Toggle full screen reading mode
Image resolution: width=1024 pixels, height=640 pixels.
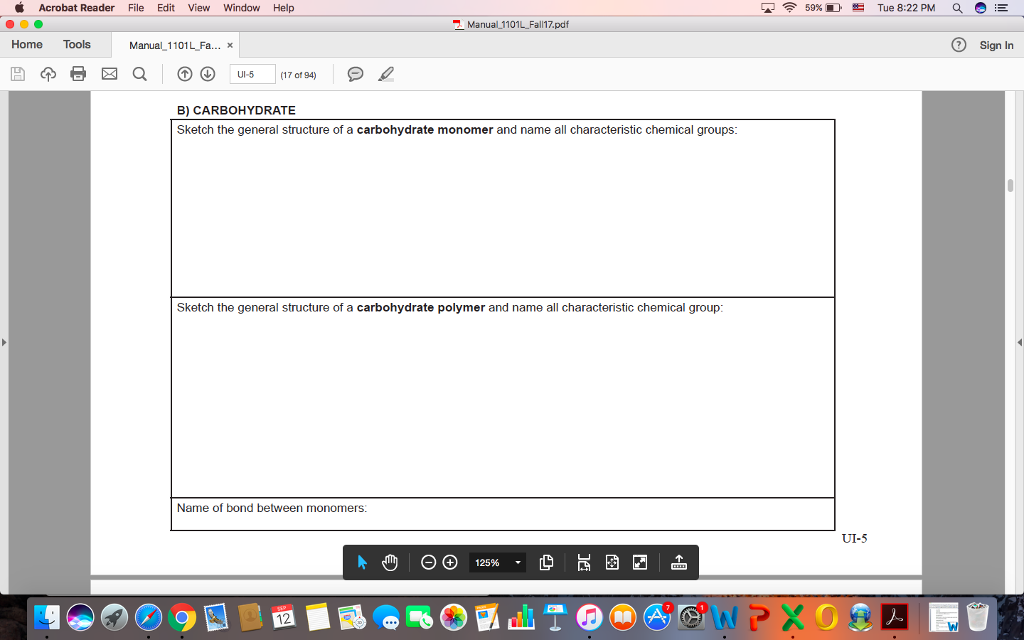(641, 562)
